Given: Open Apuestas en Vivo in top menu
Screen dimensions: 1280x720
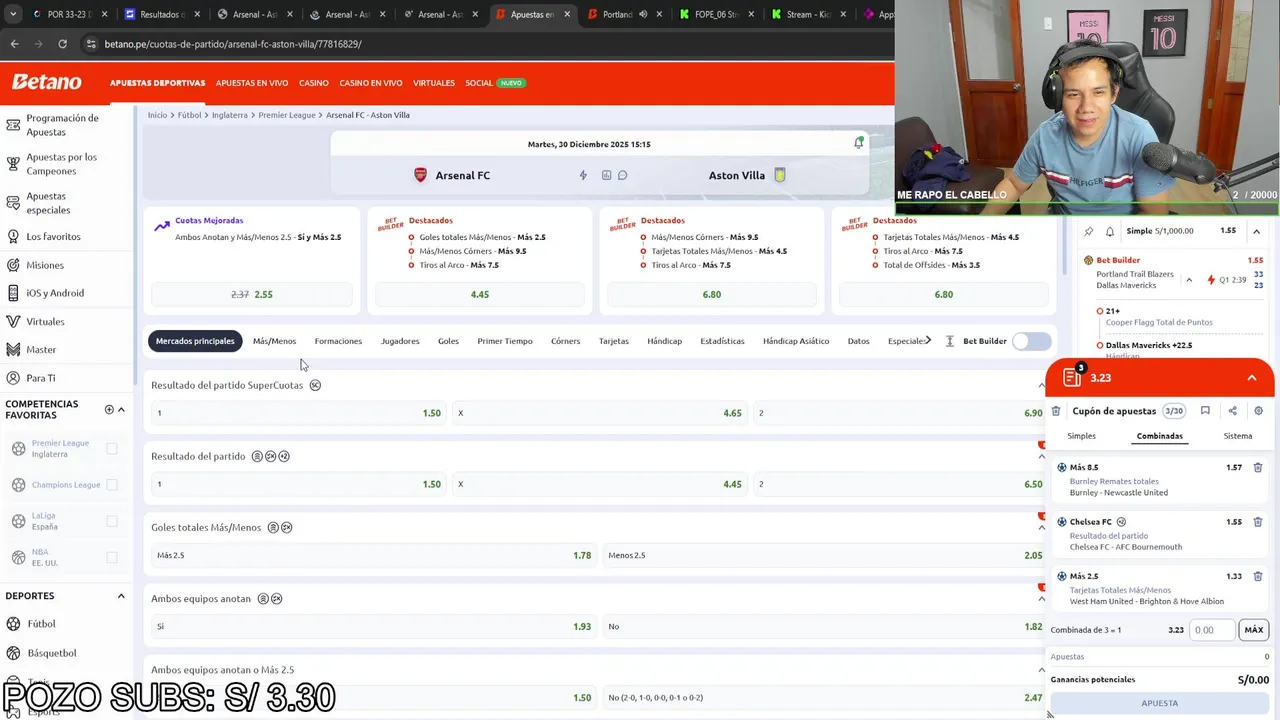Looking at the screenshot, I should coord(252,83).
